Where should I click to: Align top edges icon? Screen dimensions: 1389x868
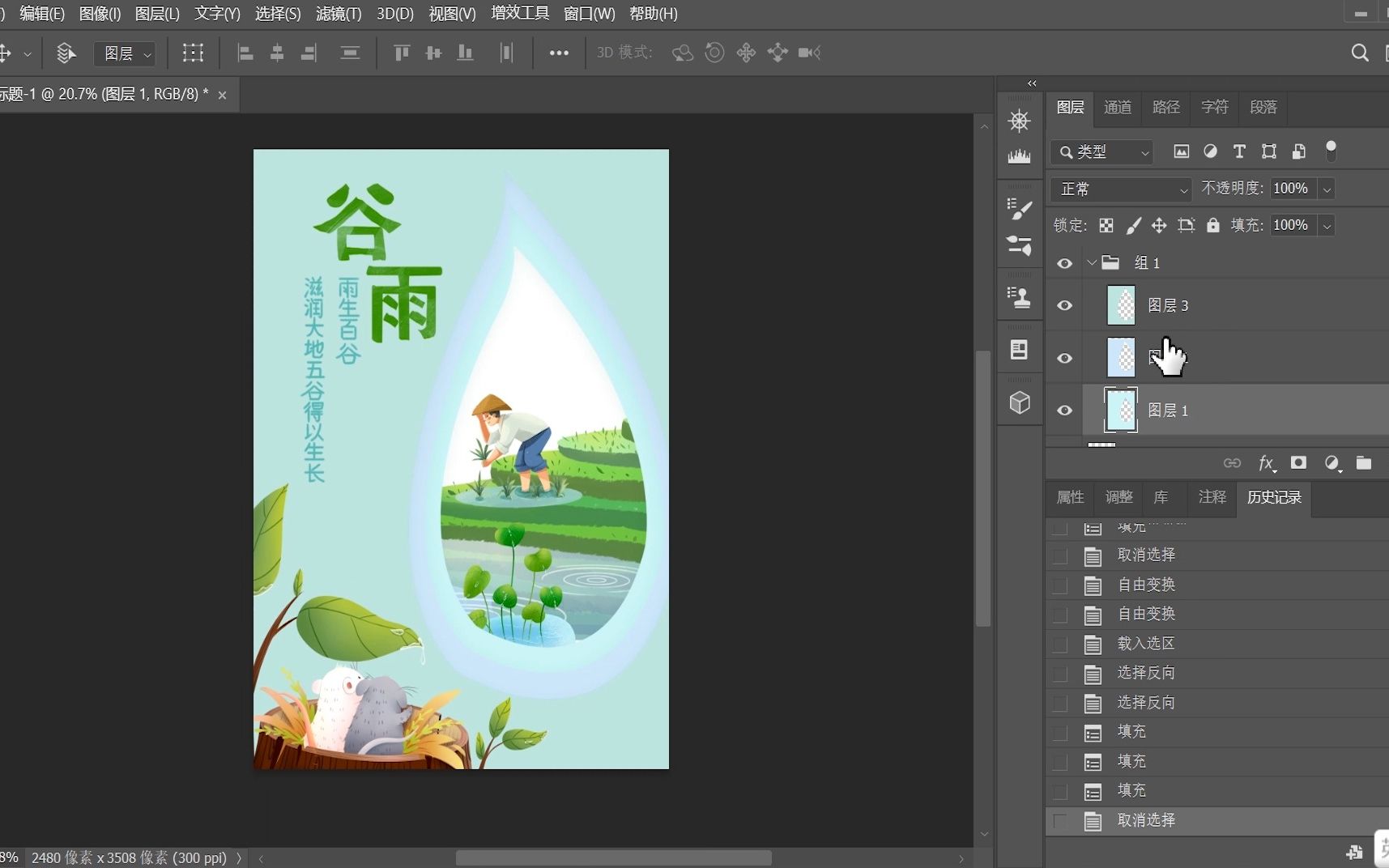[401, 53]
